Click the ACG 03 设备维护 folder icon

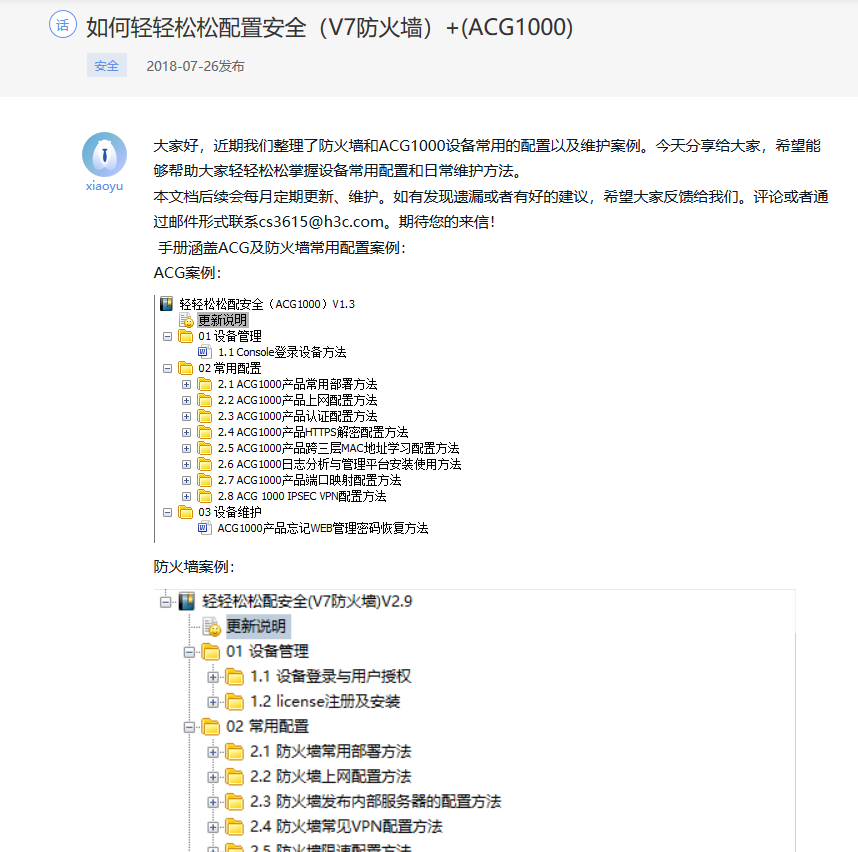pos(186,512)
